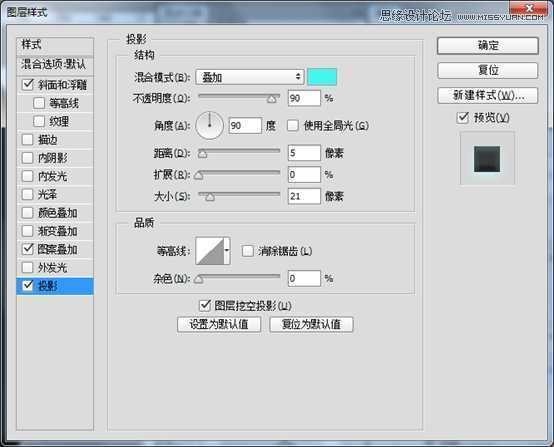Screen dimensions: 554x447
Task: Enable the 纹理 checkbox
Action: [x=39, y=121]
